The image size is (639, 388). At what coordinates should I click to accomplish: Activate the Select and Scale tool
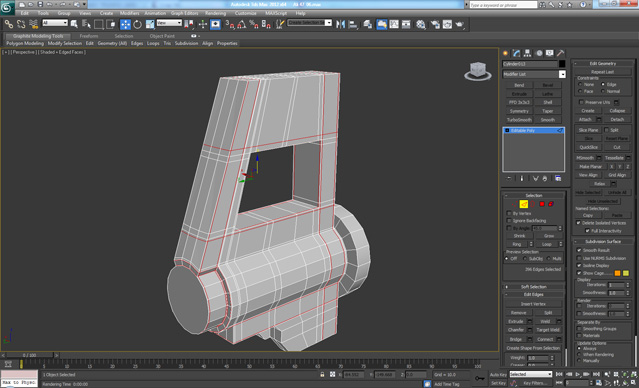[x=150, y=24]
